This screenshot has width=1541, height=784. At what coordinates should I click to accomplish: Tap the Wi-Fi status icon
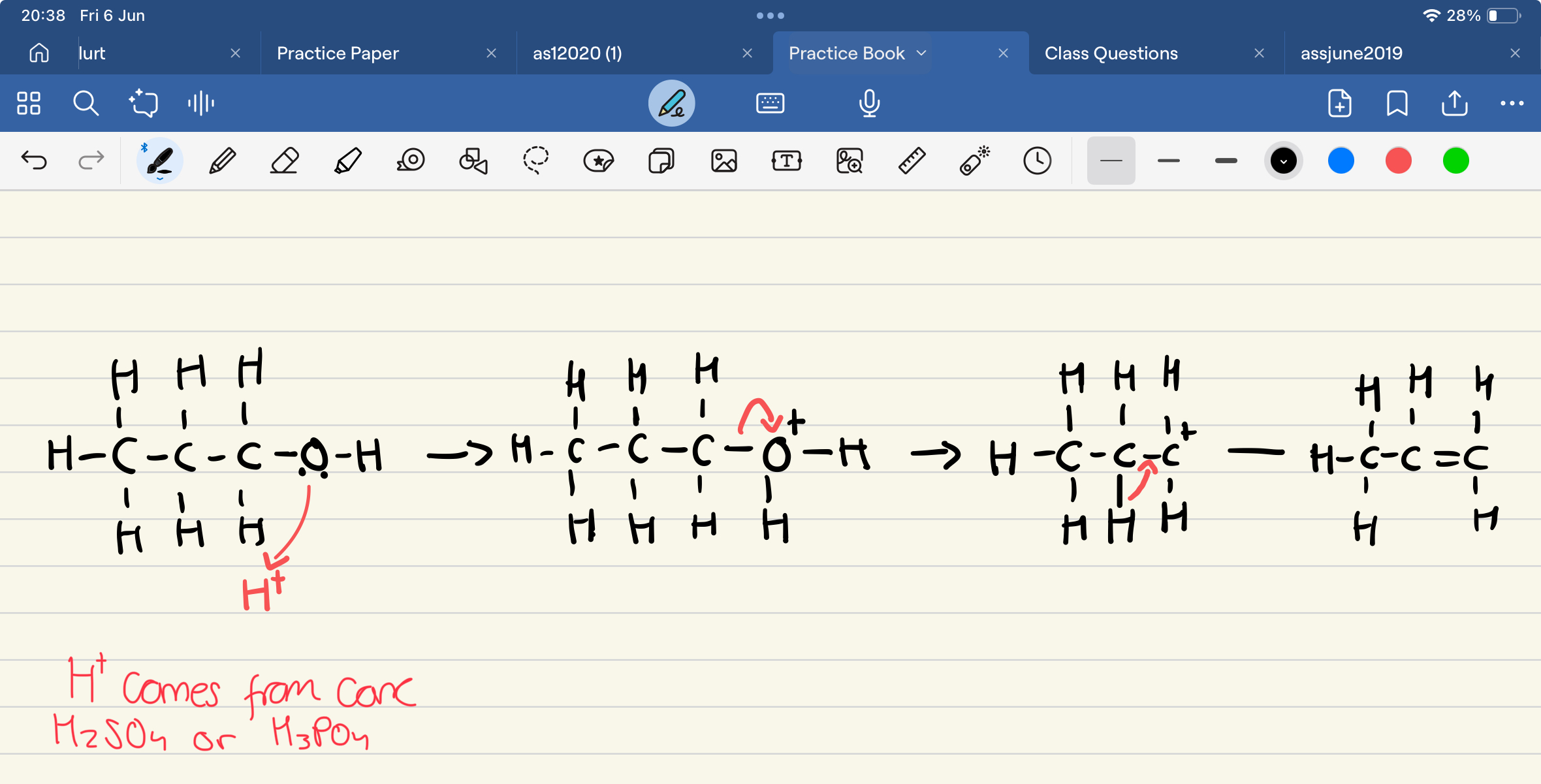(1432, 15)
